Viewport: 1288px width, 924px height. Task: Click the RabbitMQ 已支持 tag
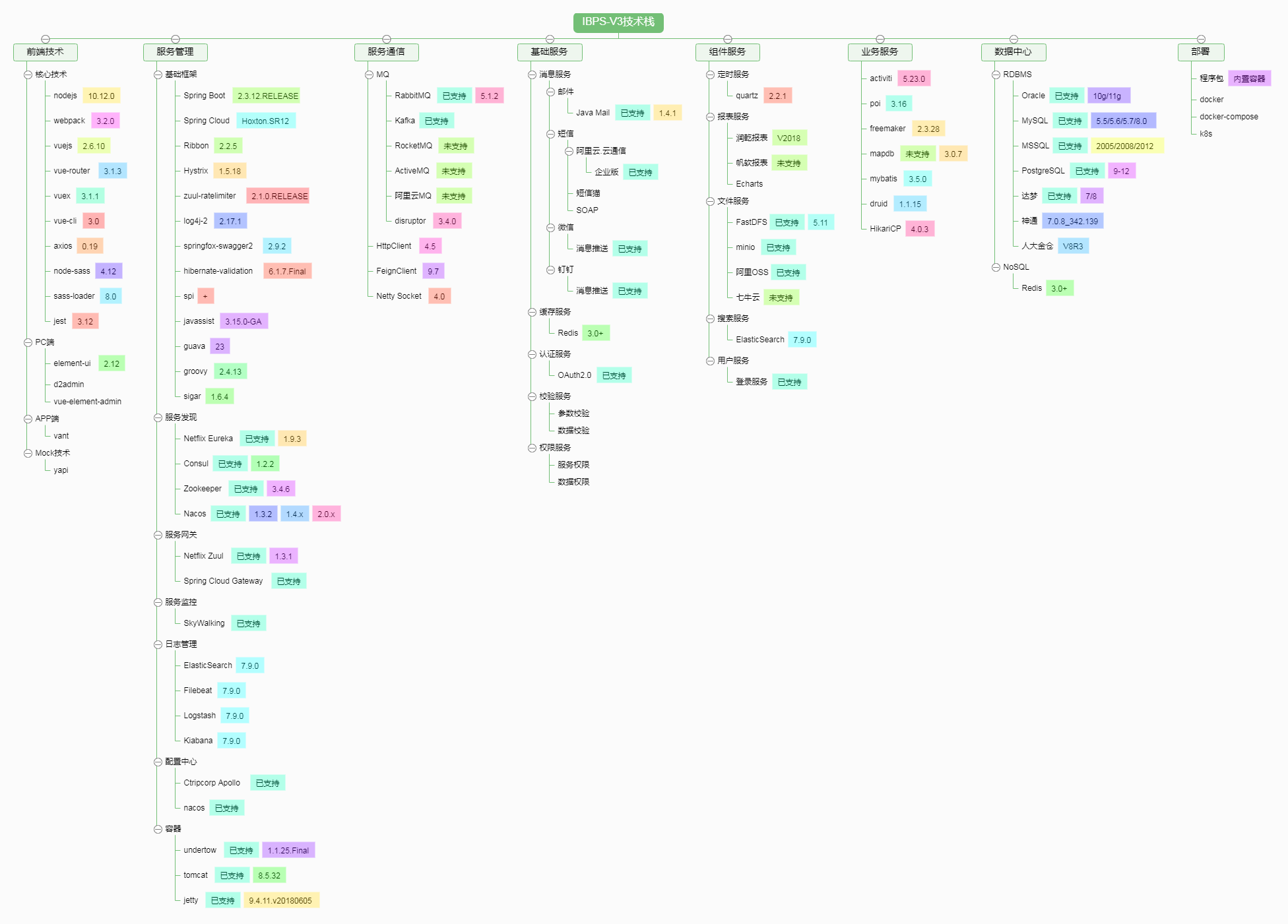455,96
